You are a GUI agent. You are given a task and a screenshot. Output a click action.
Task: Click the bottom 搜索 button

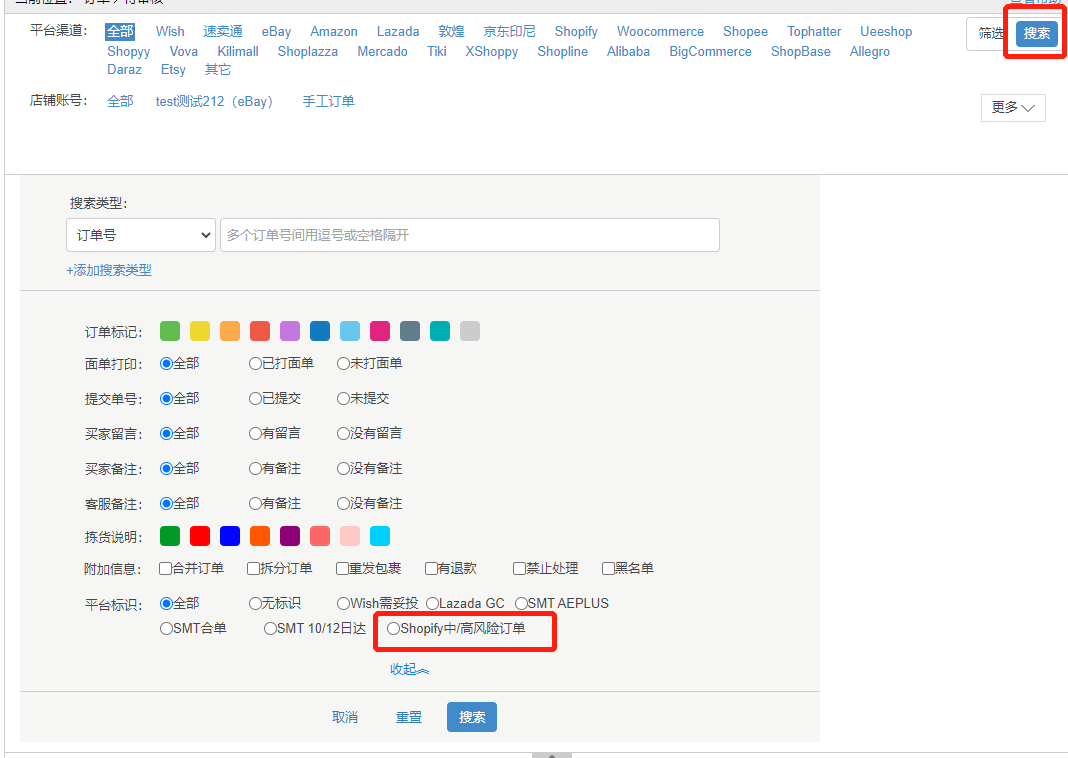pyautogui.click(x=472, y=717)
